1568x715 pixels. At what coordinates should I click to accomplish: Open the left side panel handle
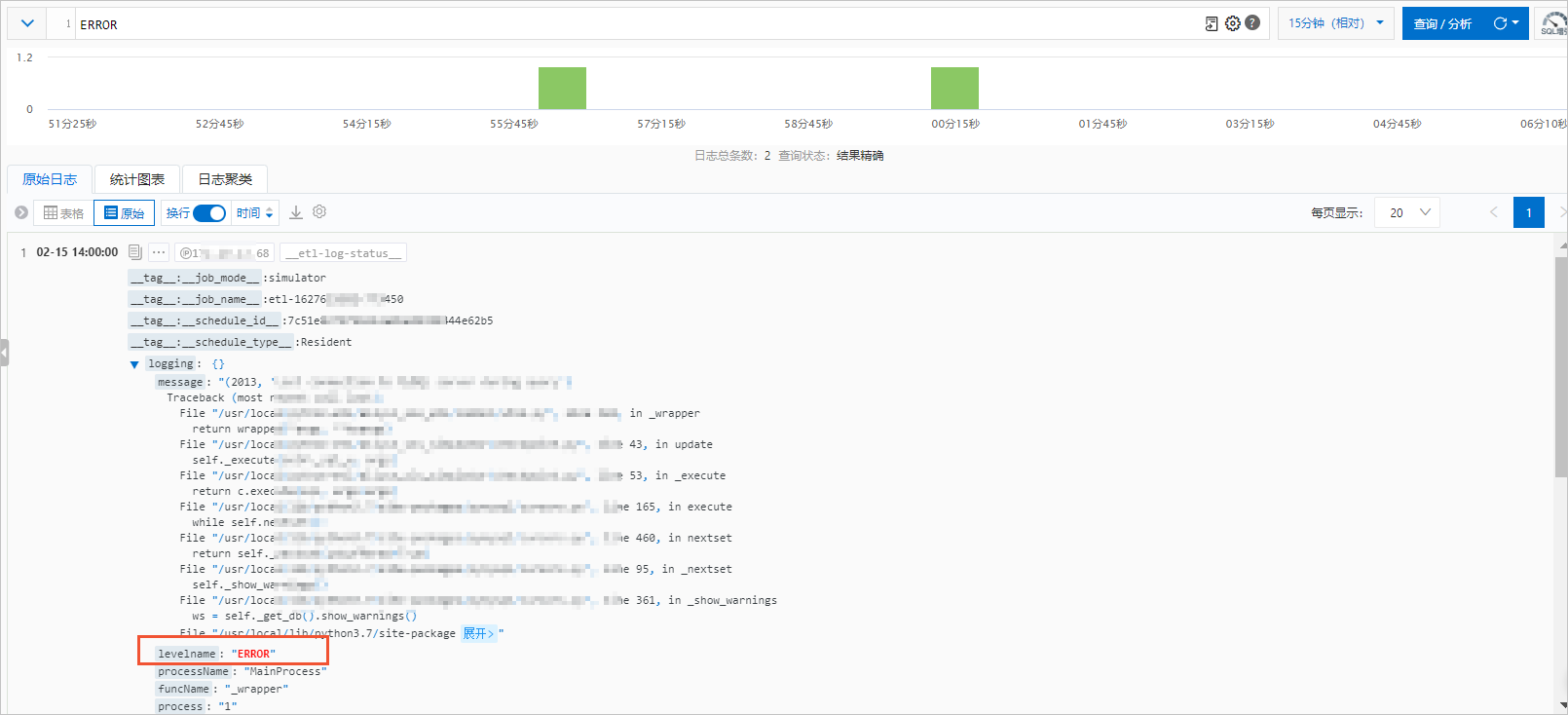pyautogui.click(x=4, y=352)
